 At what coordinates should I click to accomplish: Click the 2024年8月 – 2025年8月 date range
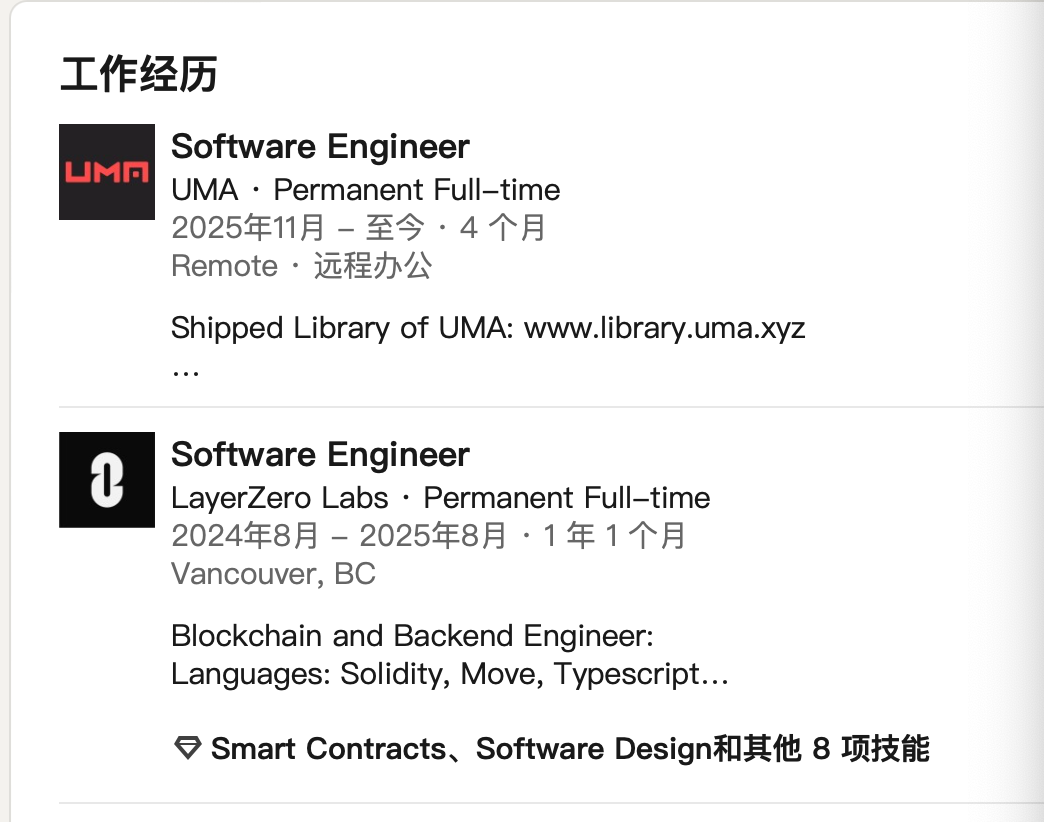pyautogui.click(x=339, y=536)
